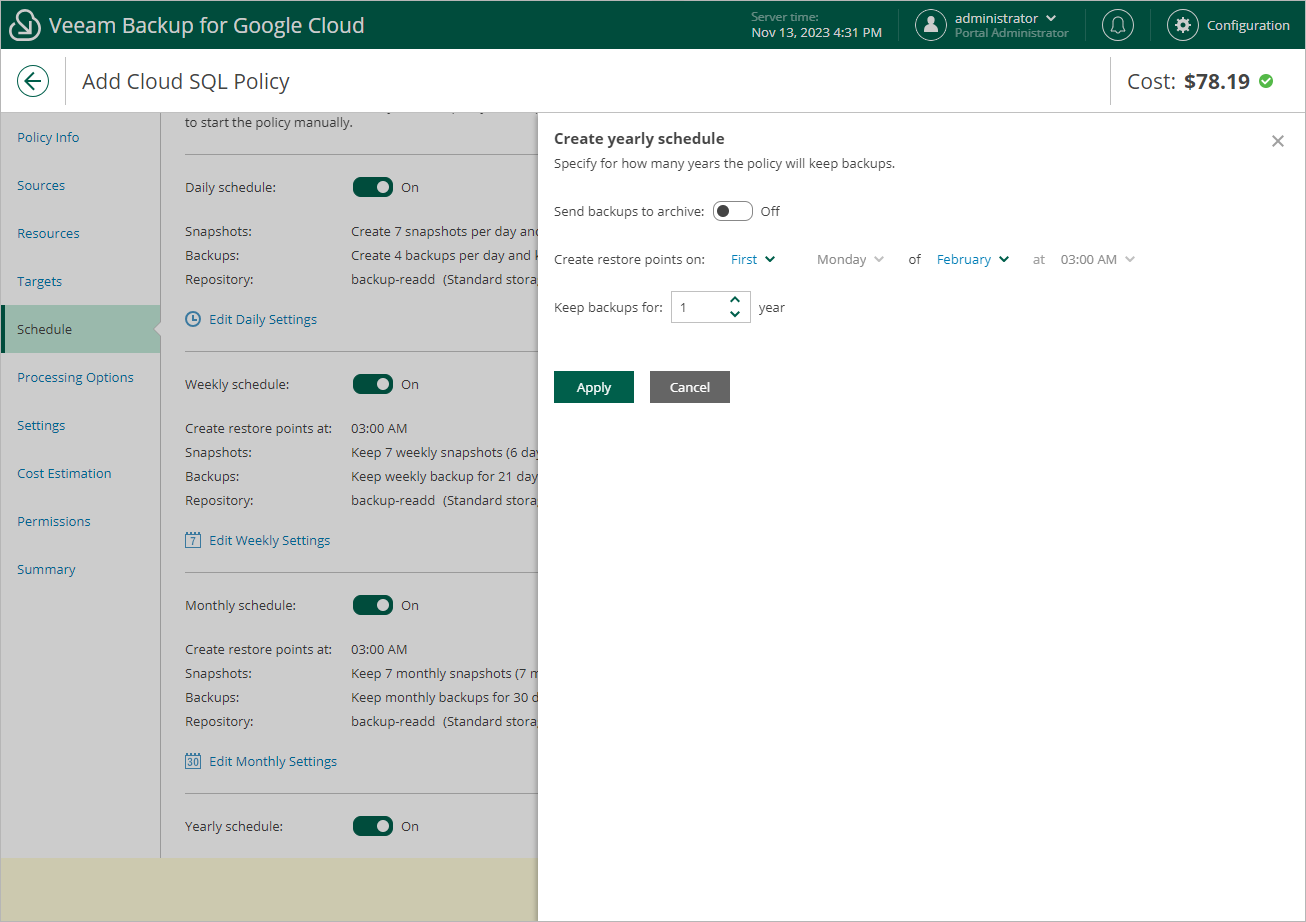Toggle Send backups to archive switch

point(732,211)
